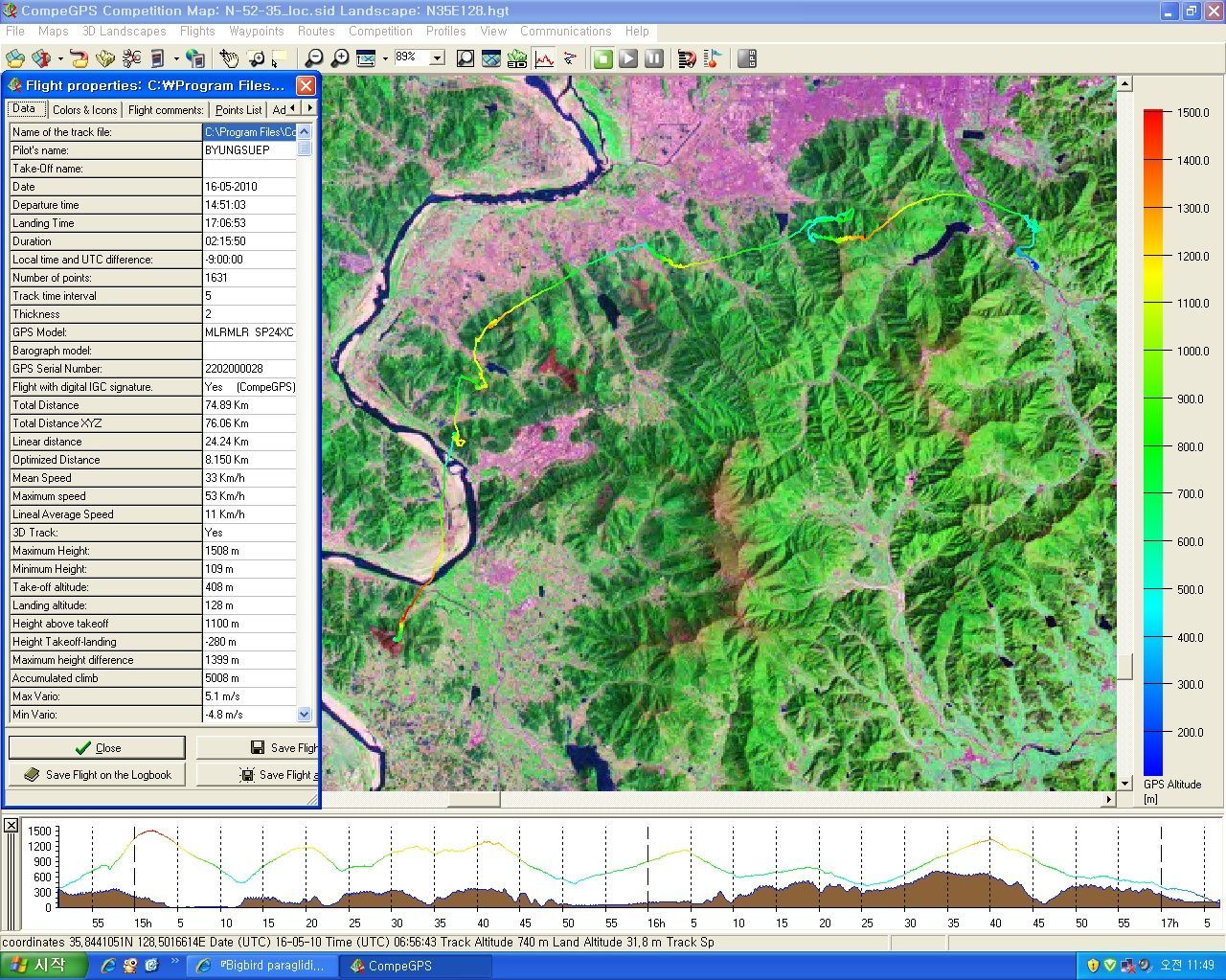
Task: Click the globe download maps icon
Action: tap(196, 58)
